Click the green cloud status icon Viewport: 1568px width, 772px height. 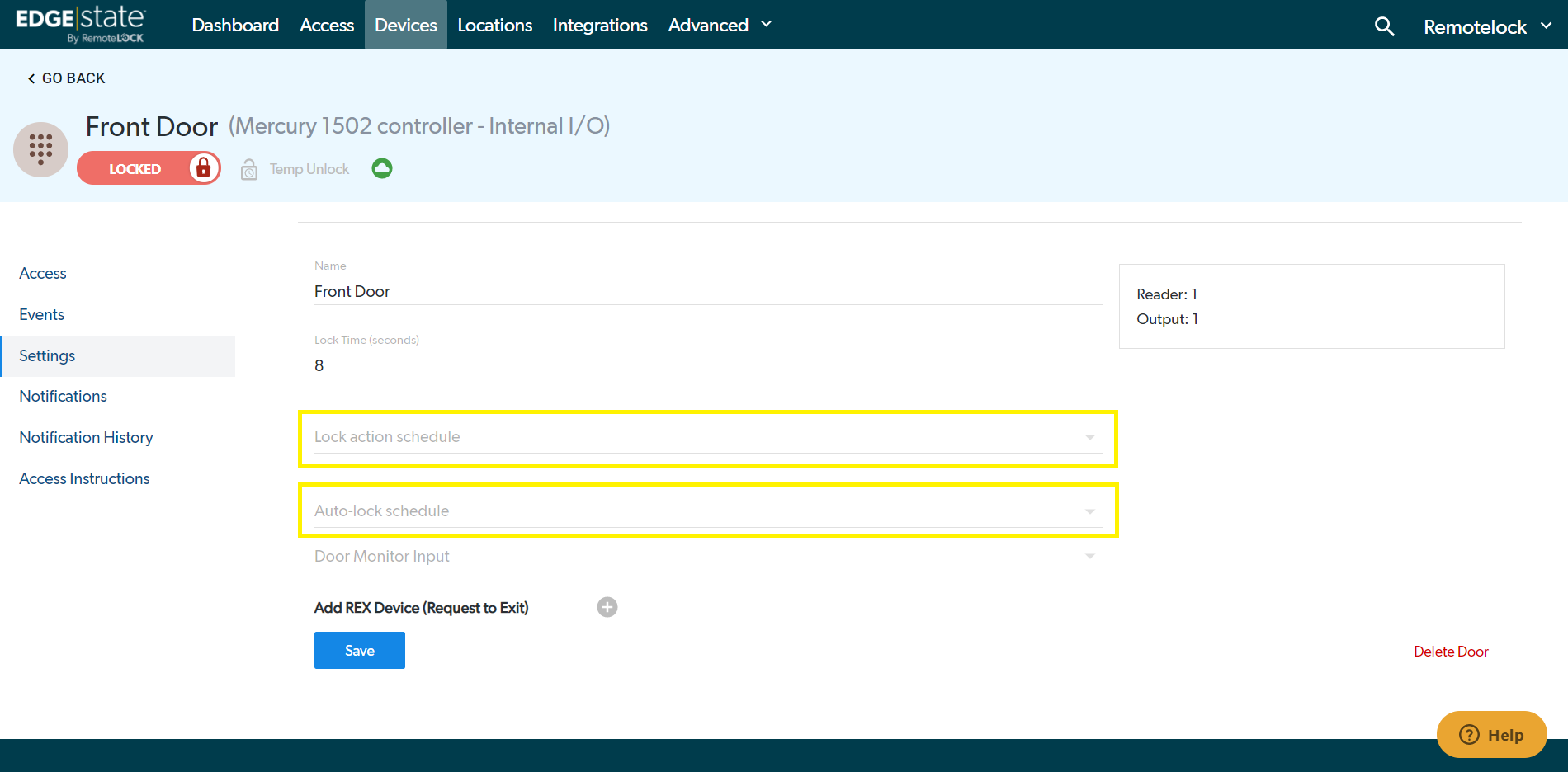381,168
